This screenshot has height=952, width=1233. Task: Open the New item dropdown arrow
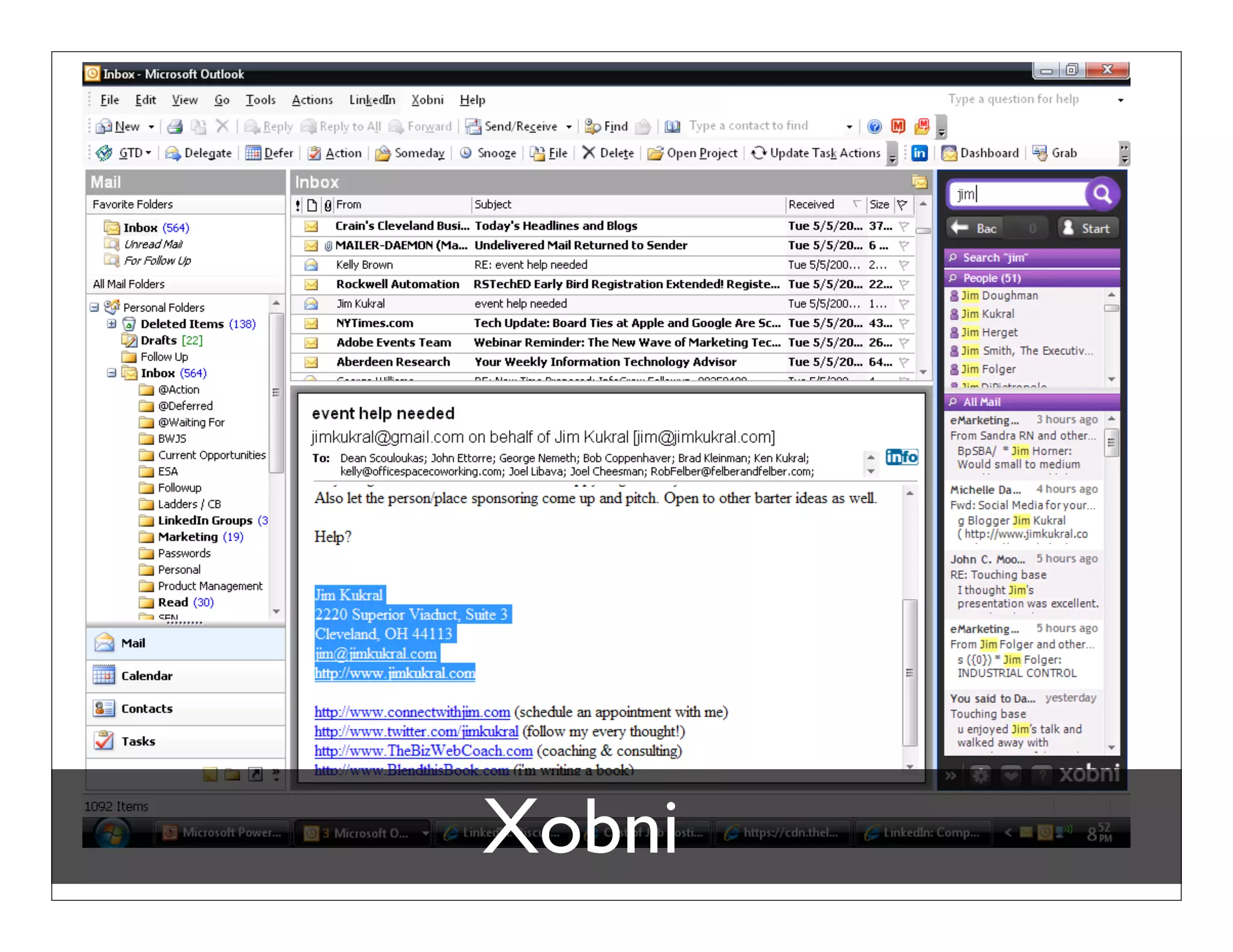pyautogui.click(x=151, y=126)
